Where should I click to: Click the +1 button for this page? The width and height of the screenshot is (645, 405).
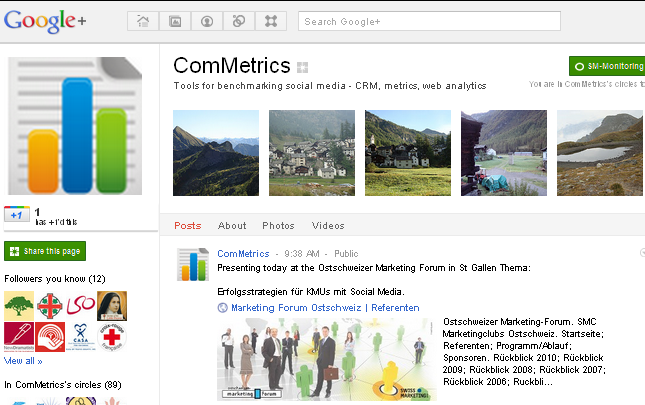(16, 215)
